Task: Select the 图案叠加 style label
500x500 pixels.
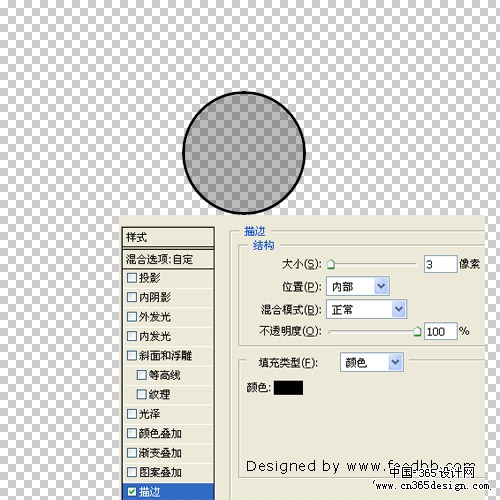Action: click(x=160, y=472)
